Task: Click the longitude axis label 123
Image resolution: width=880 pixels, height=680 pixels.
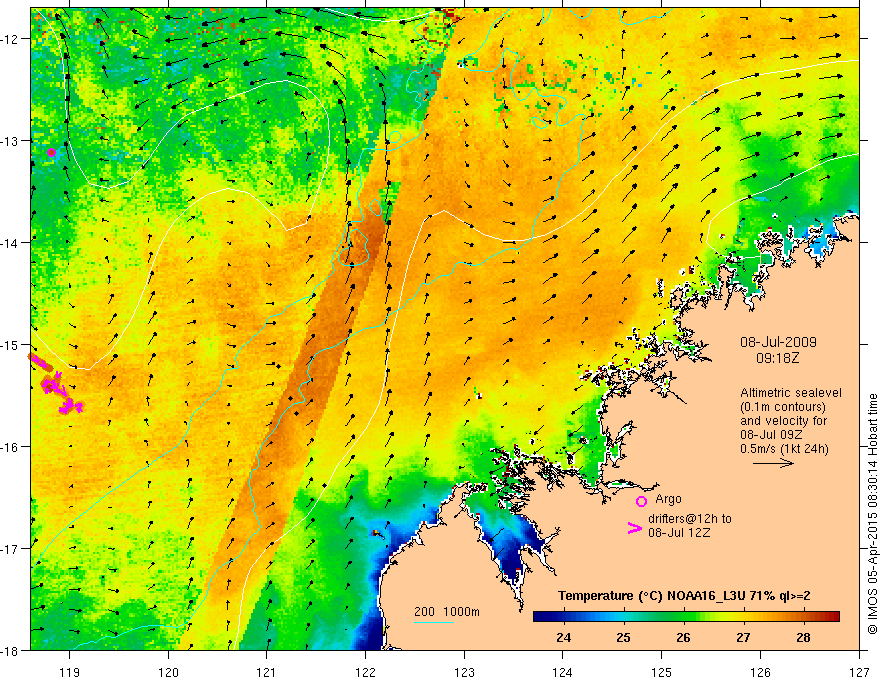Action: (464, 672)
